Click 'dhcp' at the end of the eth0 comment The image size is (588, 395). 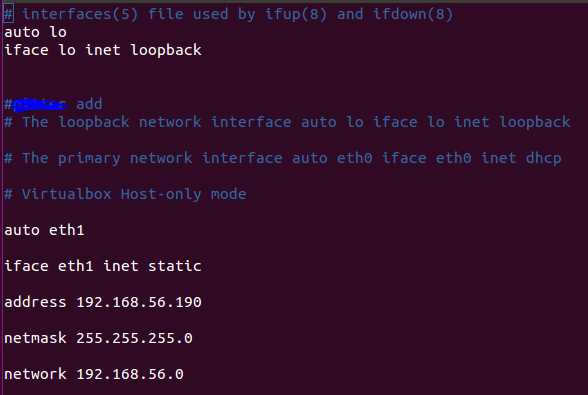click(x=543, y=158)
